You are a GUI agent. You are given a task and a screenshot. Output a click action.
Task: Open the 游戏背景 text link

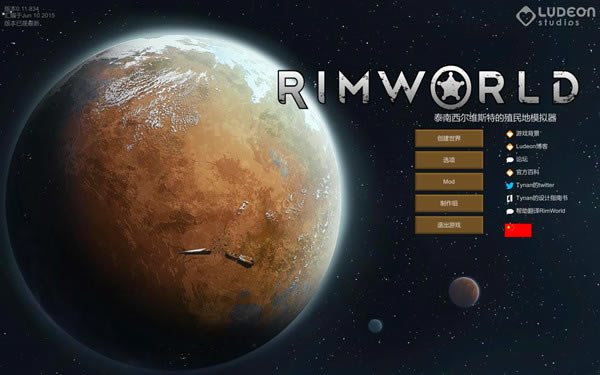(x=528, y=134)
